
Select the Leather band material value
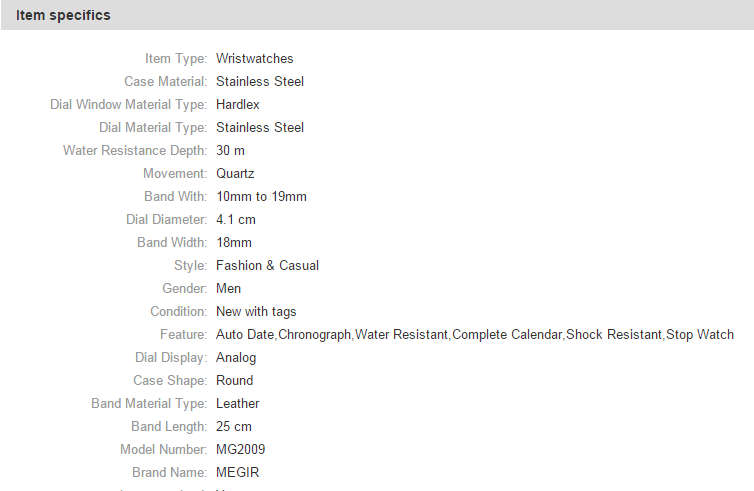(238, 403)
